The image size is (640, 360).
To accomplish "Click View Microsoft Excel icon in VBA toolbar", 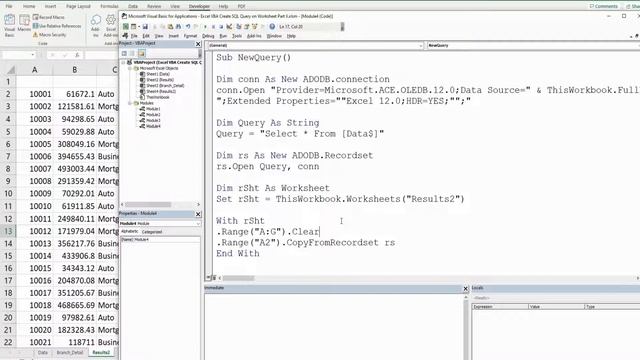I will tap(126, 27).
